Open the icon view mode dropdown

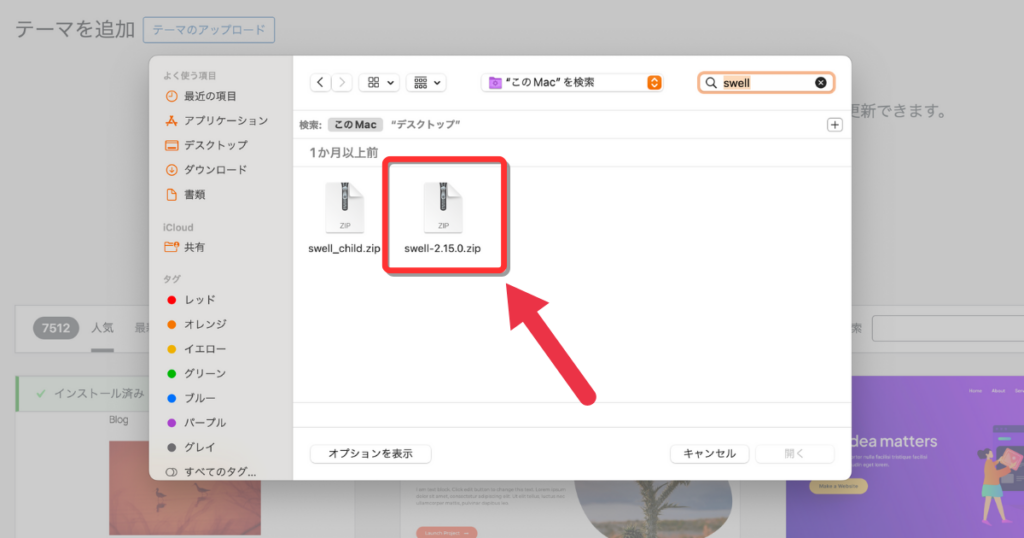pyautogui.click(x=379, y=83)
